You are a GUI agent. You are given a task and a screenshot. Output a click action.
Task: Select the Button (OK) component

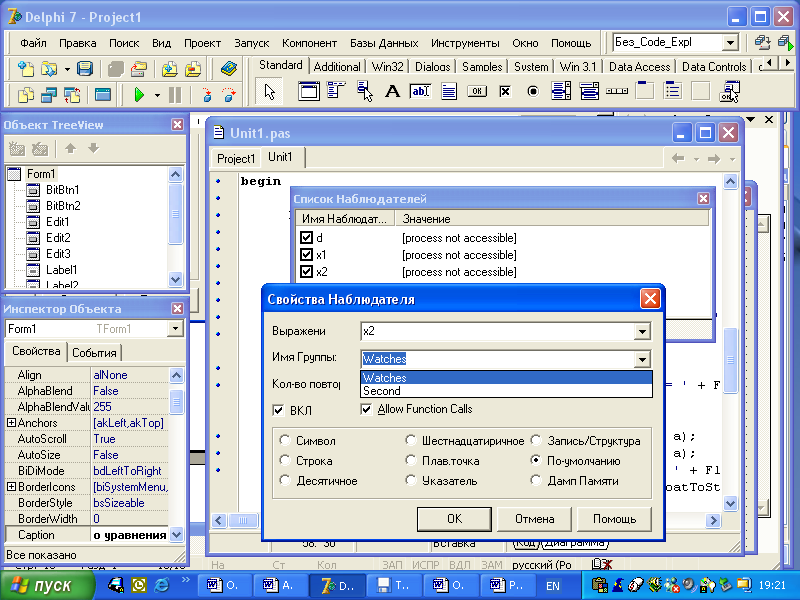click(x=477, y=92)
